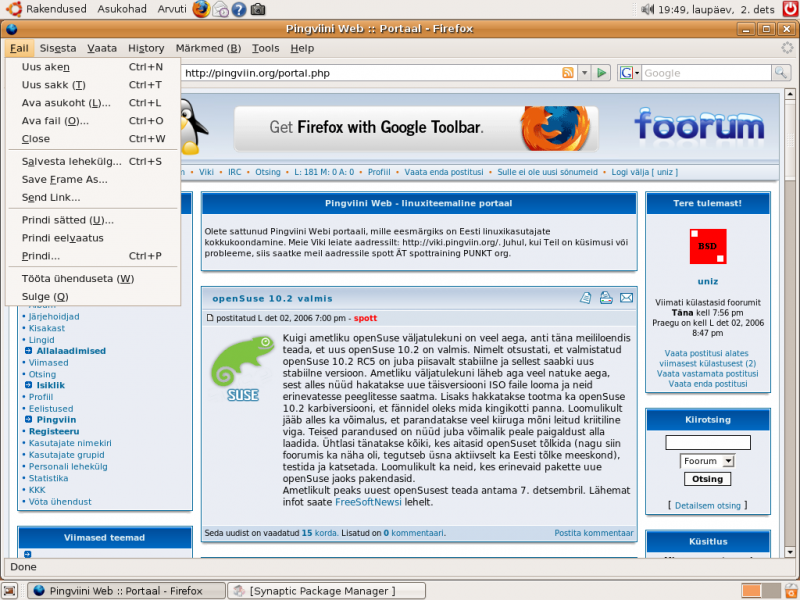Screen dimensions: 800x600
Task: Click the document icon in openSuse post header
Action: click(x=585, y=298)
